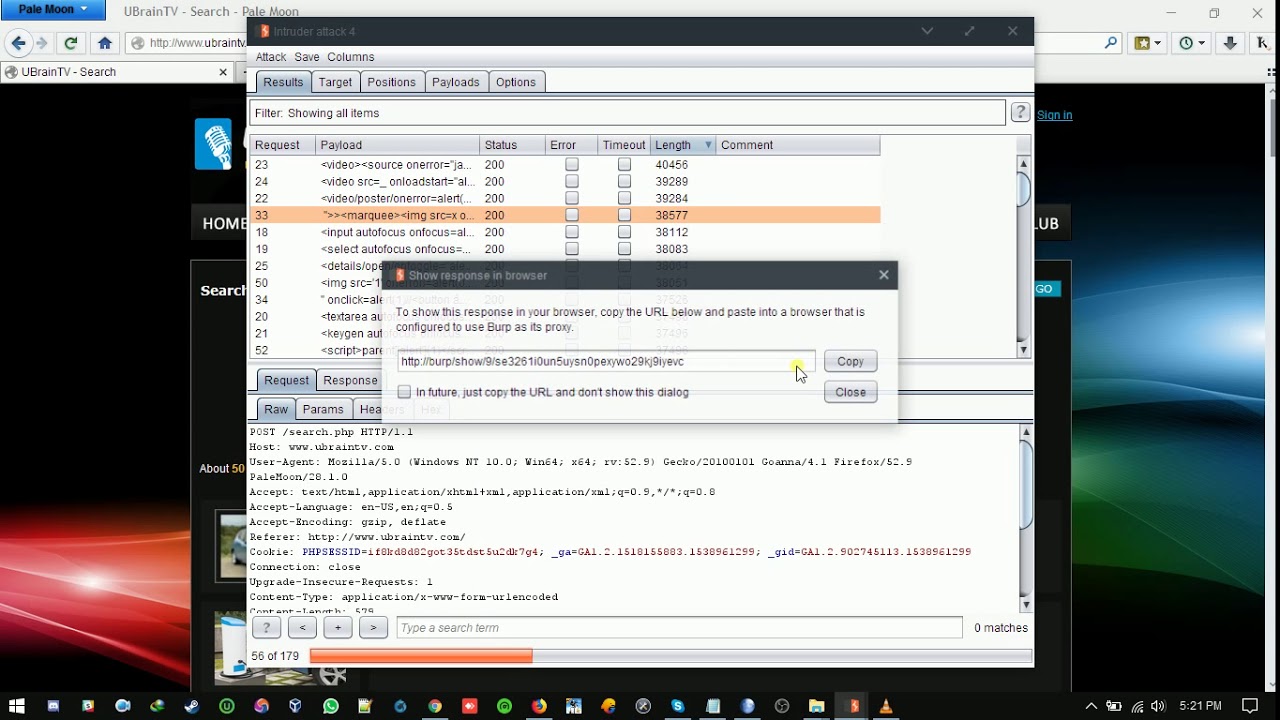Toggle Timeout checkbox for request 23

click(x=624, y=164)
